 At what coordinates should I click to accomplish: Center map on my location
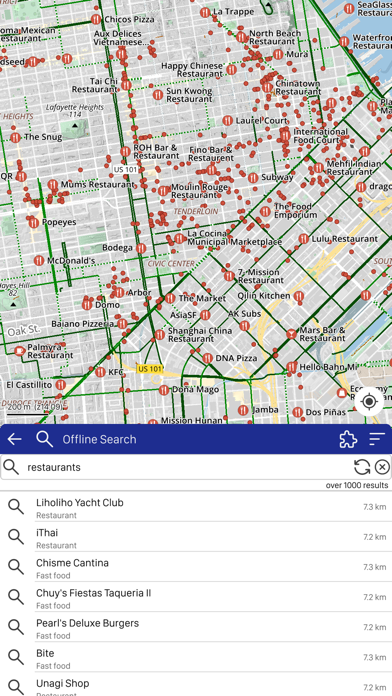click(369, 402)
